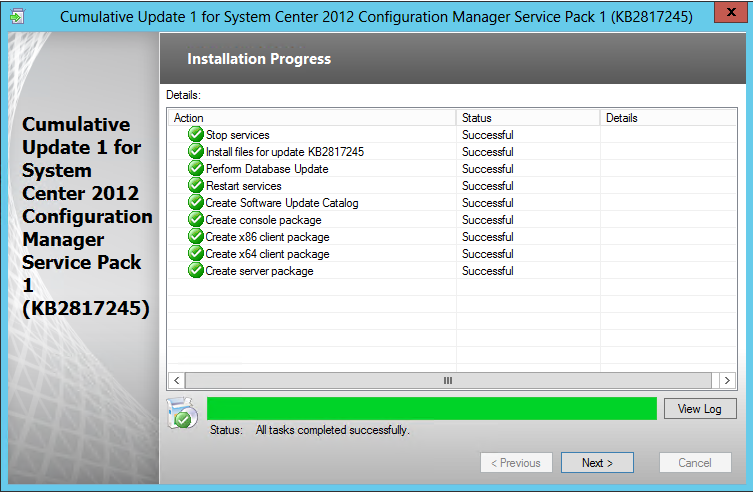Click the Details column header in the list

tap(668, 118)
